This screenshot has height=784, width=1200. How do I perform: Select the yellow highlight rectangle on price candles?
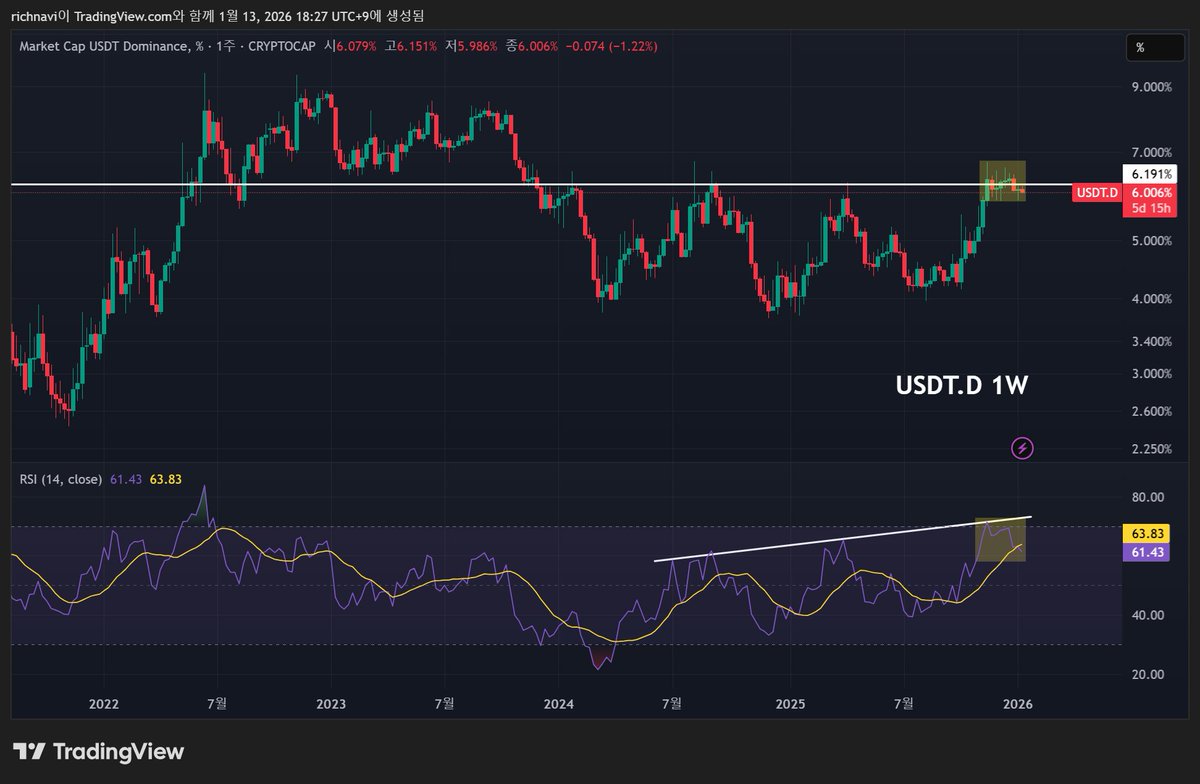coord(1003,181)
